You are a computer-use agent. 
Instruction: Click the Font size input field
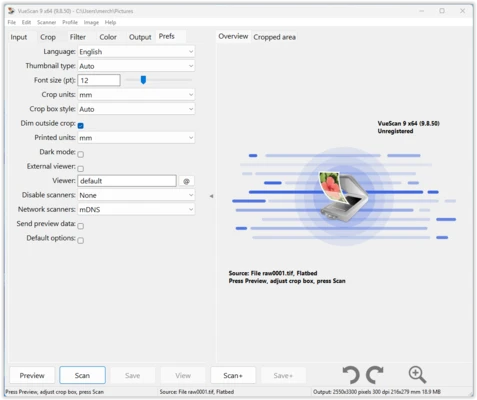(99, 80)
